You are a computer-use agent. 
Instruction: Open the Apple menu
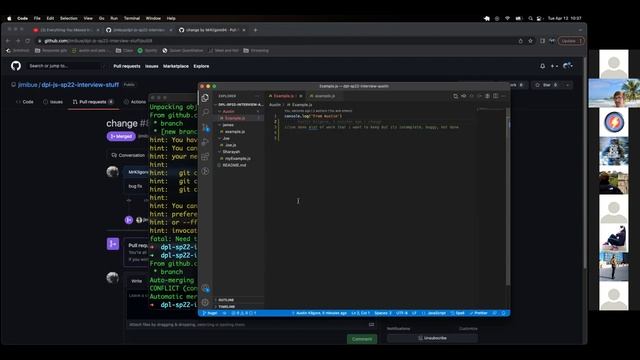tap(9, 18)
